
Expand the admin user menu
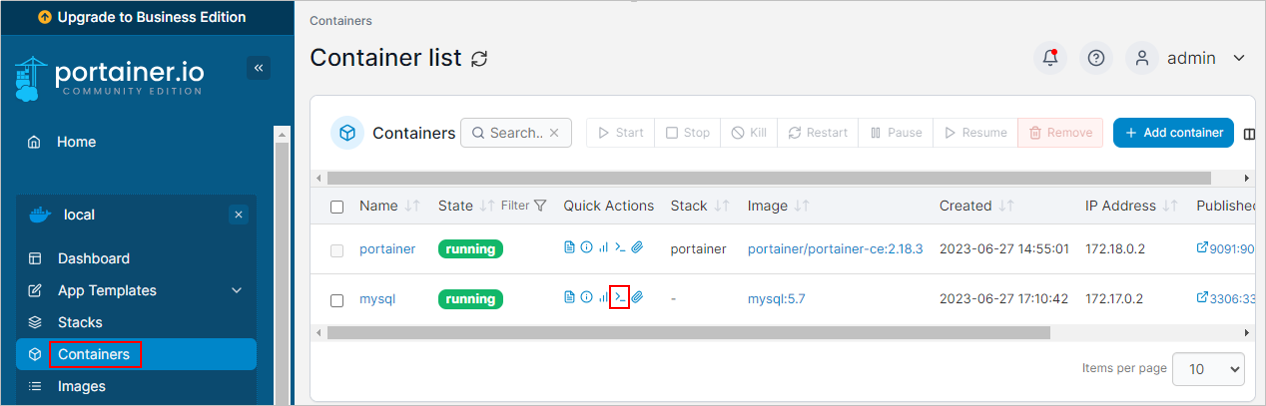point(1187,58)
